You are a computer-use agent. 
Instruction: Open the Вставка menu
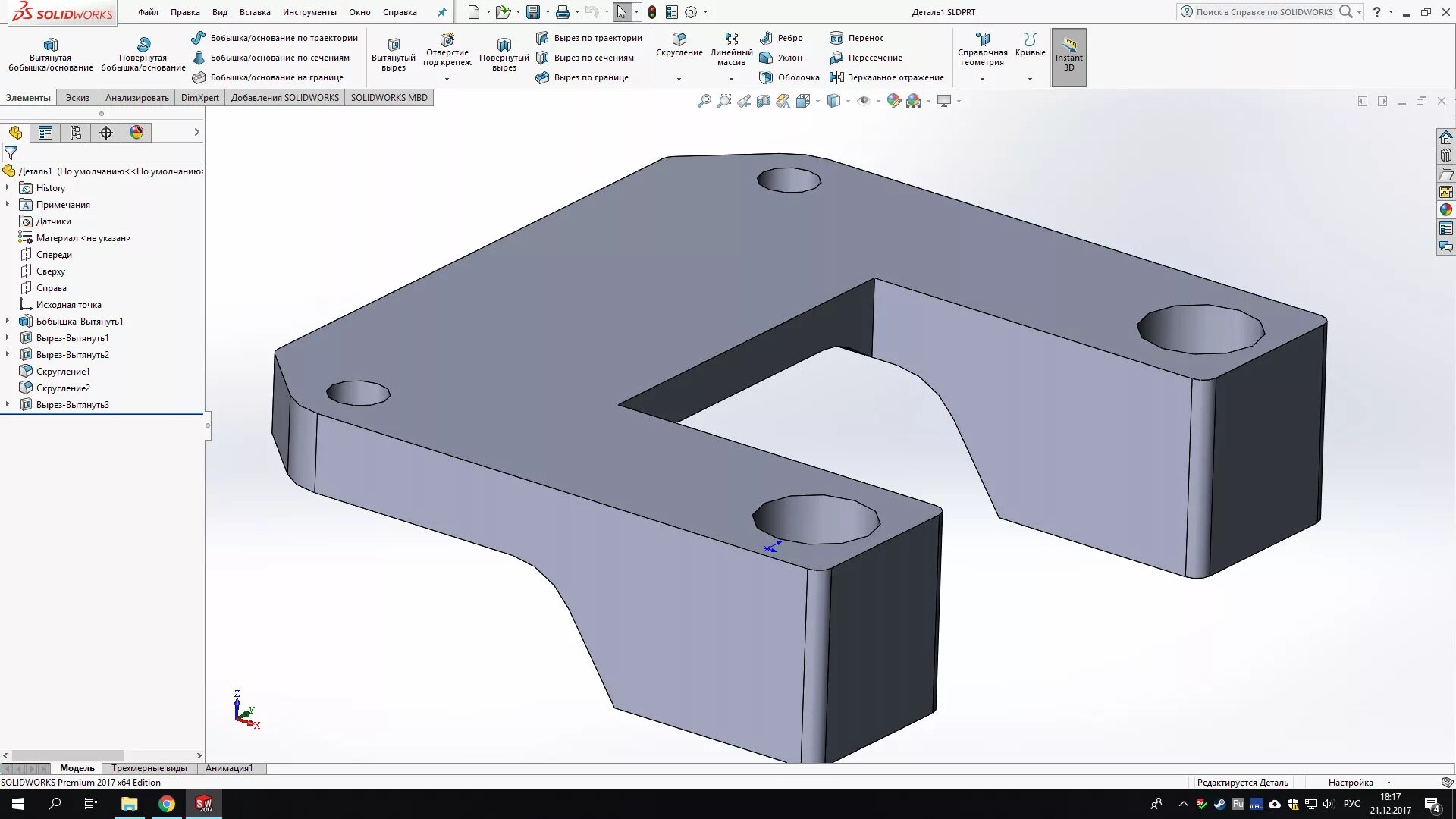255,12
